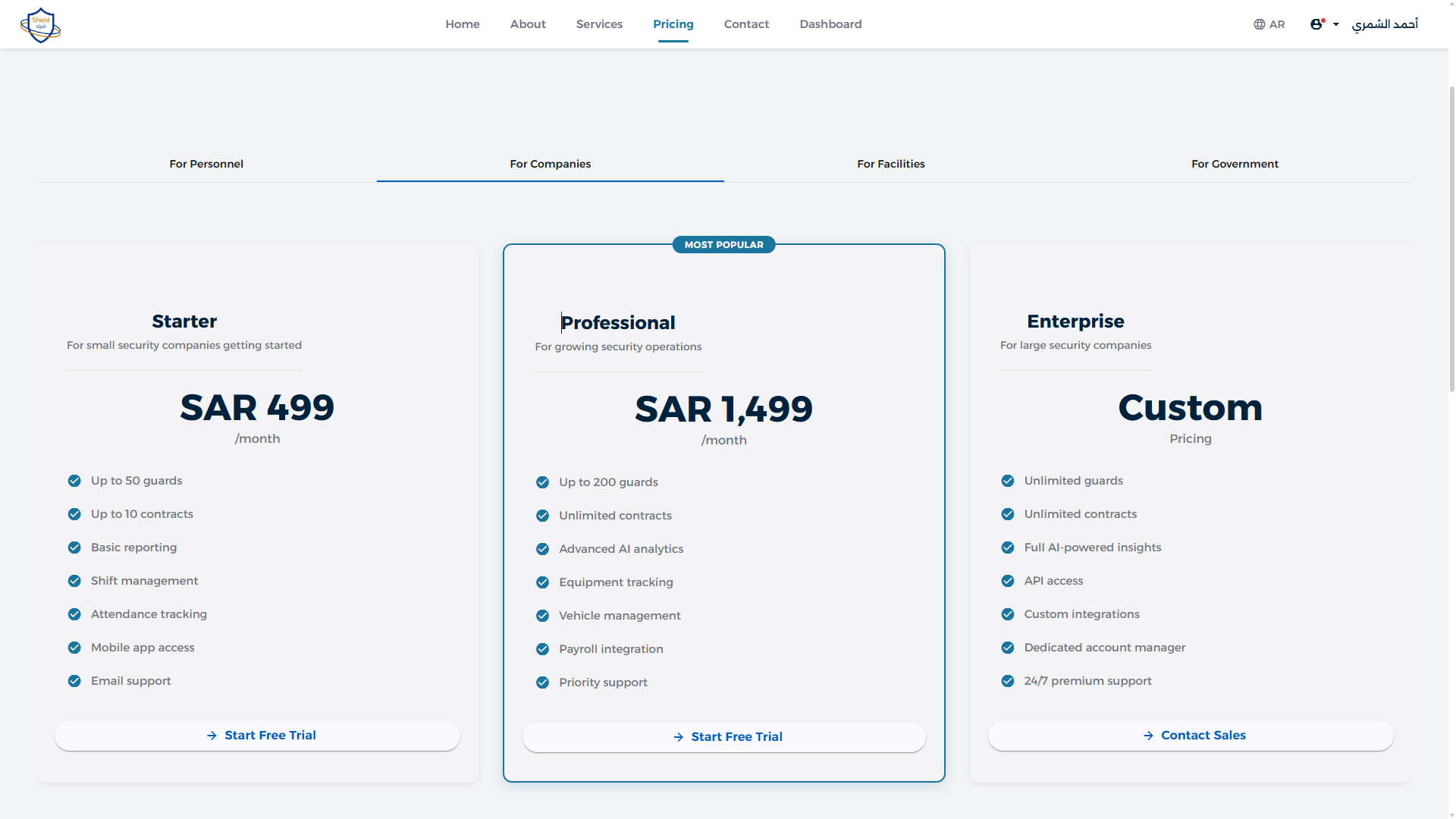
Task: Click the arrow icon in Professional's Start Free Trial
Action: pyautogui.click(x=677, y=736)
